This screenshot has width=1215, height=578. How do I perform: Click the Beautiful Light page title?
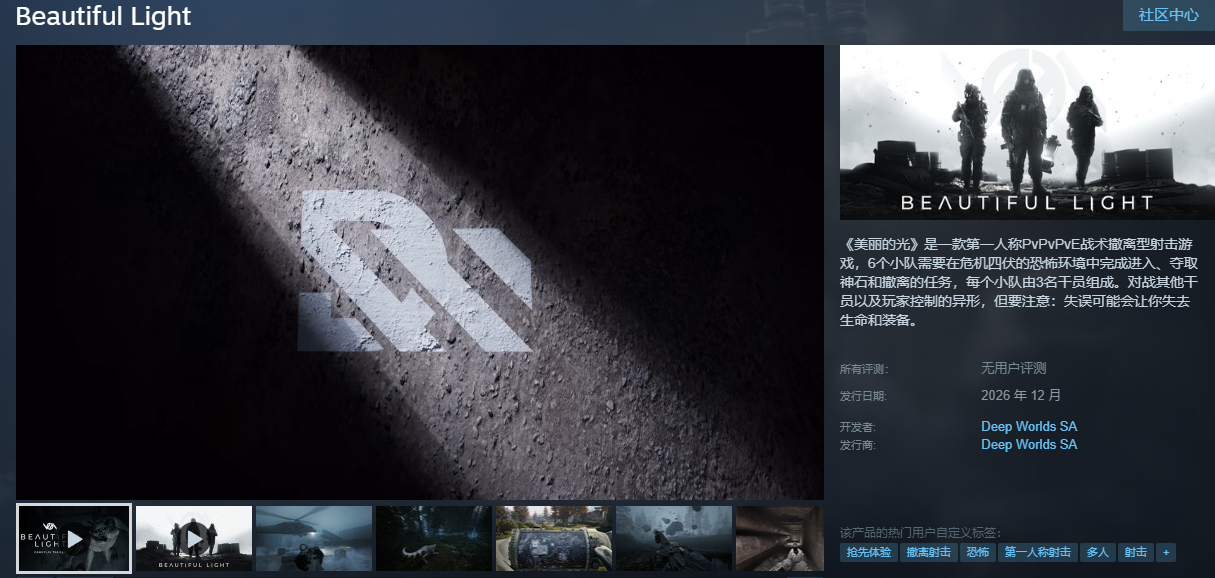point(104,17)
